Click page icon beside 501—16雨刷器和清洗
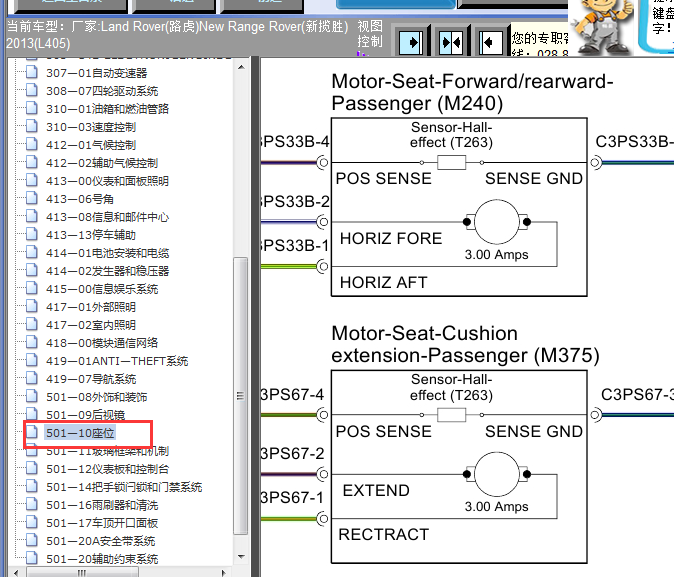The height and width of the screenshot is (577, 674). tap(31, 505)
